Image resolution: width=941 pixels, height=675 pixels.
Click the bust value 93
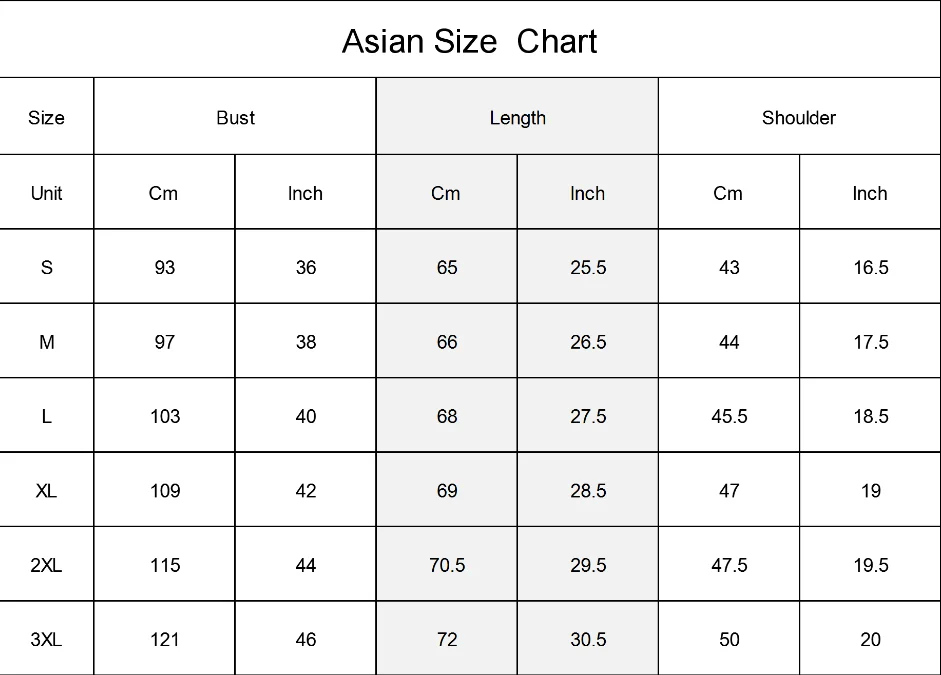[x=164, y=267]
